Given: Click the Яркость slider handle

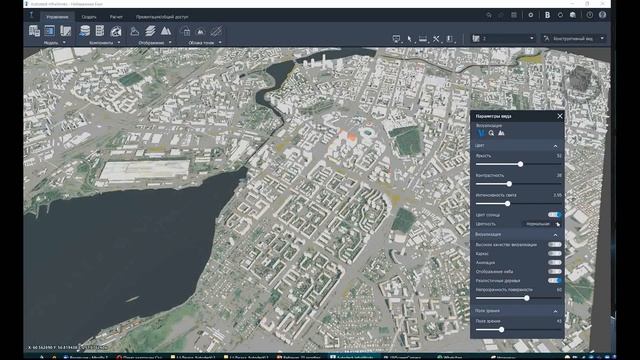Looking at the screenshot, I should click(x=520, y=164).
